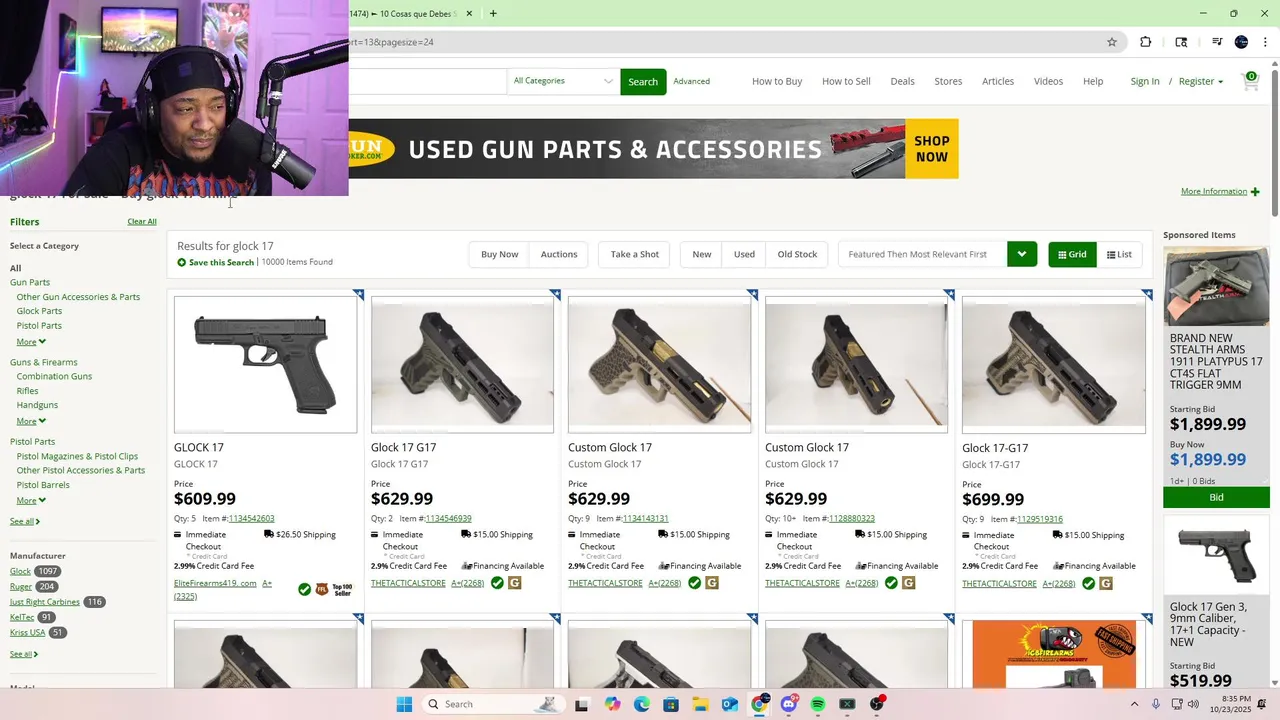The image size is (1280, 720).
Task: Click the microphone icon in system tray
Action: click(x=1156, y=704)
